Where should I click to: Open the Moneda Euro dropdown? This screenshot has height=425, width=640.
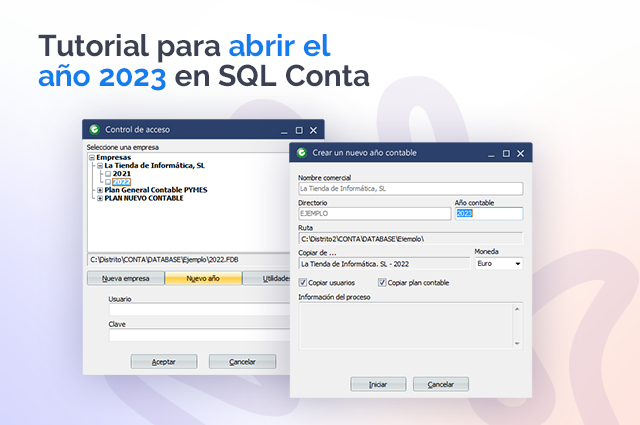[516, 264]
